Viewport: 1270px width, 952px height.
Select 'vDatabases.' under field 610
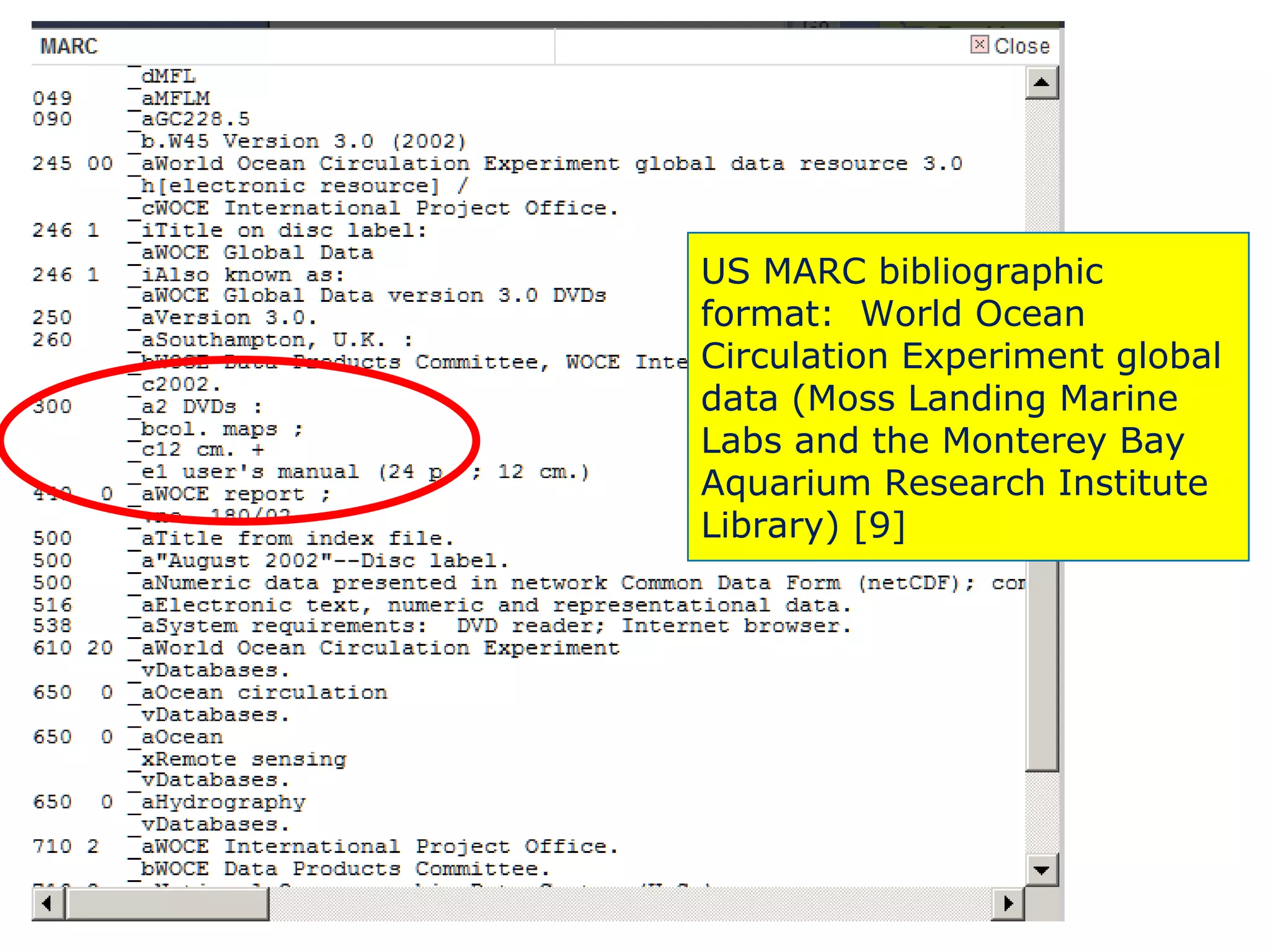click(209, 671)
